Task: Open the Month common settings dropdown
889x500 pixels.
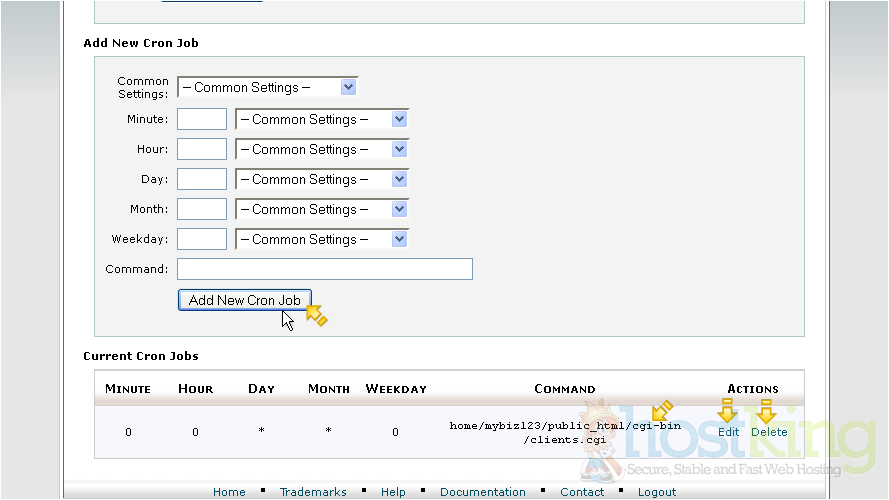Action: pyautogui.click(x=322, y=209)
